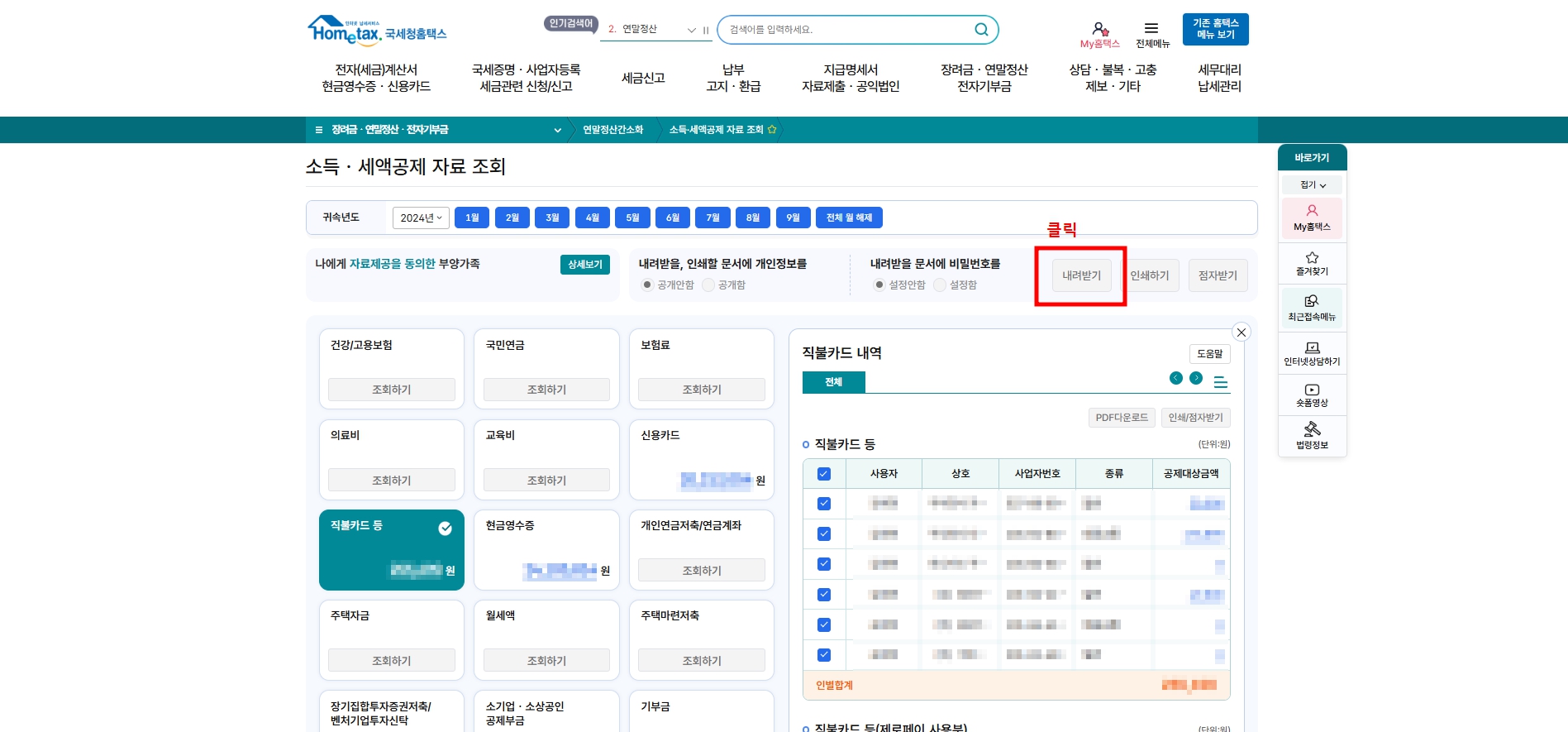Toggle select-all checkbox in table header
The image size is (1568, 732).
[824, 474]
